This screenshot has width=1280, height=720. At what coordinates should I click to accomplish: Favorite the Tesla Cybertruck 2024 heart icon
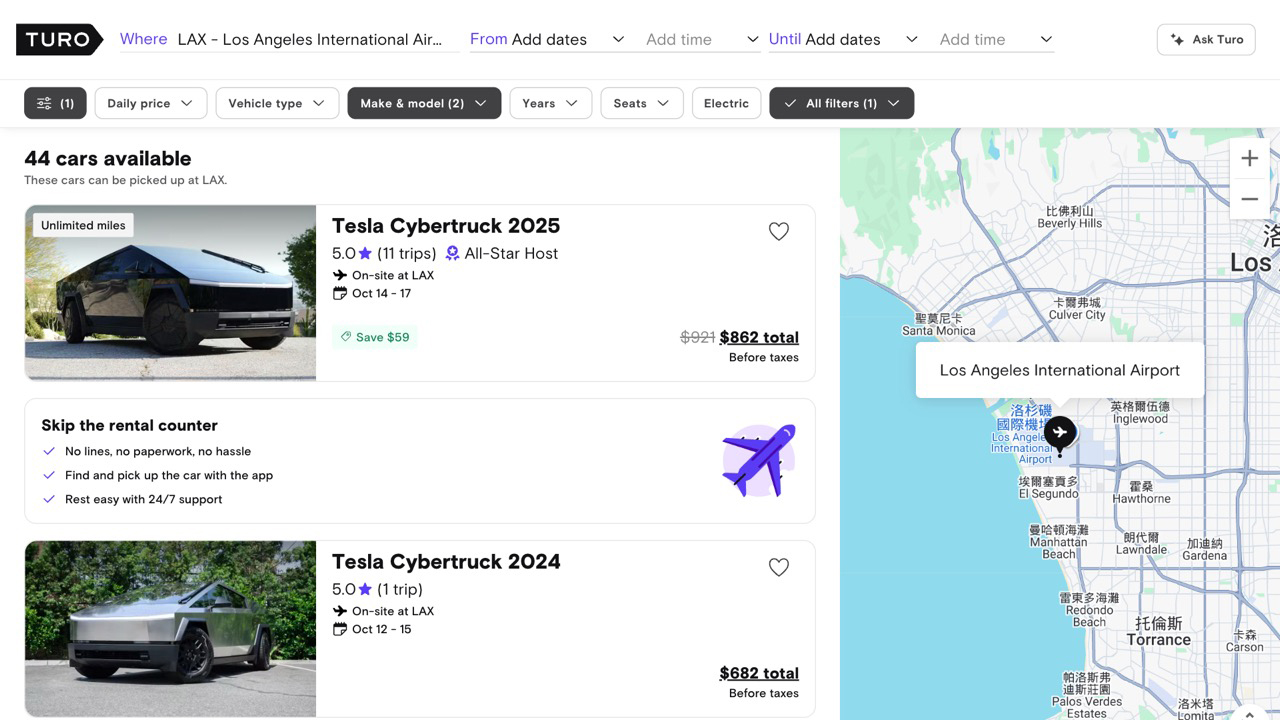click(x=778, y=568)
